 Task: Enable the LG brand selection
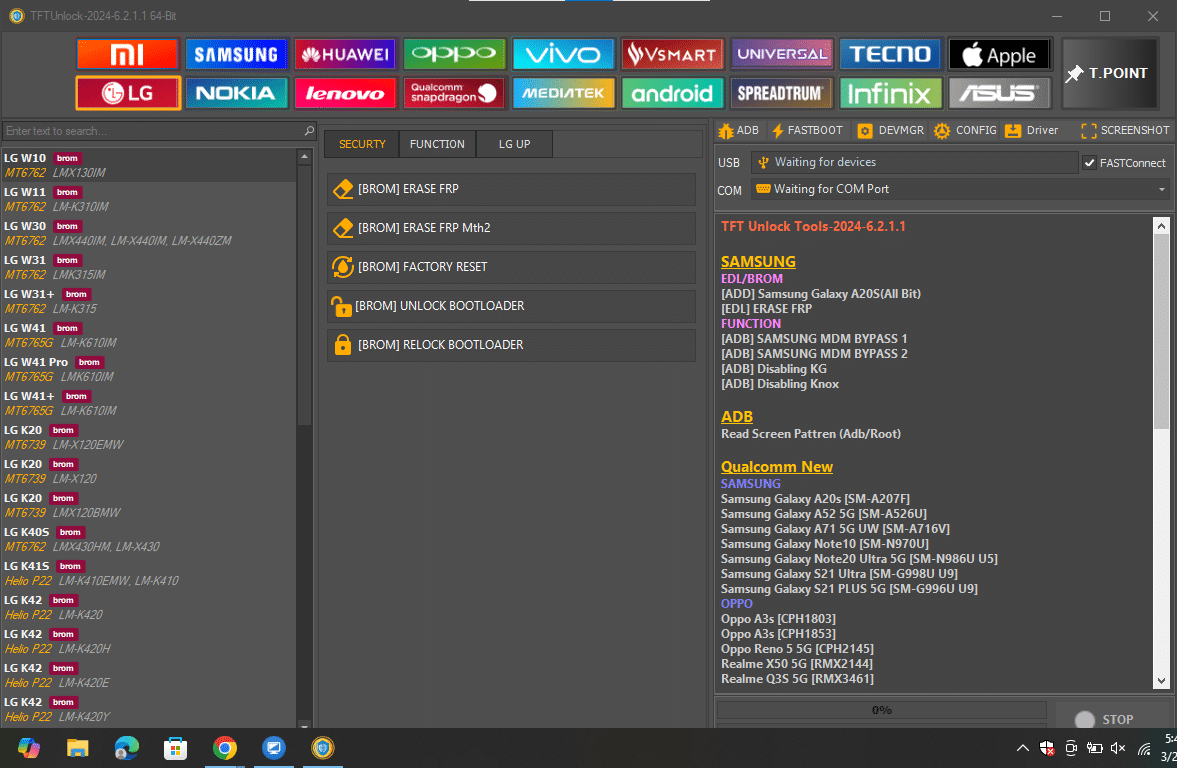[x=127, y=93]
